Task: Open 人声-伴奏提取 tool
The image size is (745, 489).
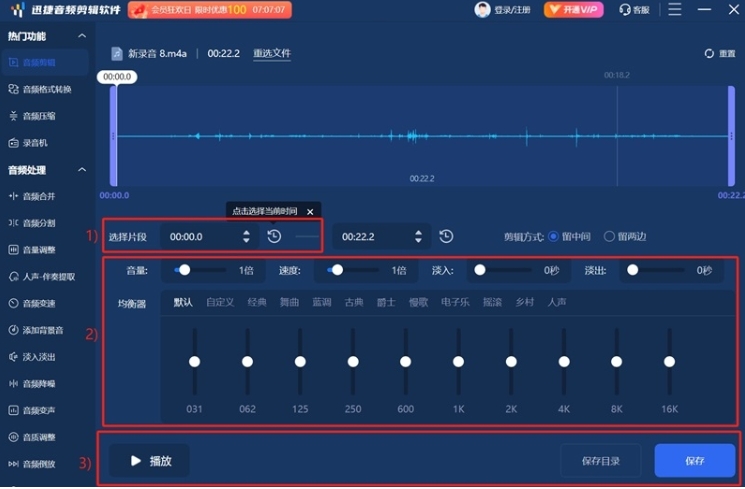Action: [42, 277]
